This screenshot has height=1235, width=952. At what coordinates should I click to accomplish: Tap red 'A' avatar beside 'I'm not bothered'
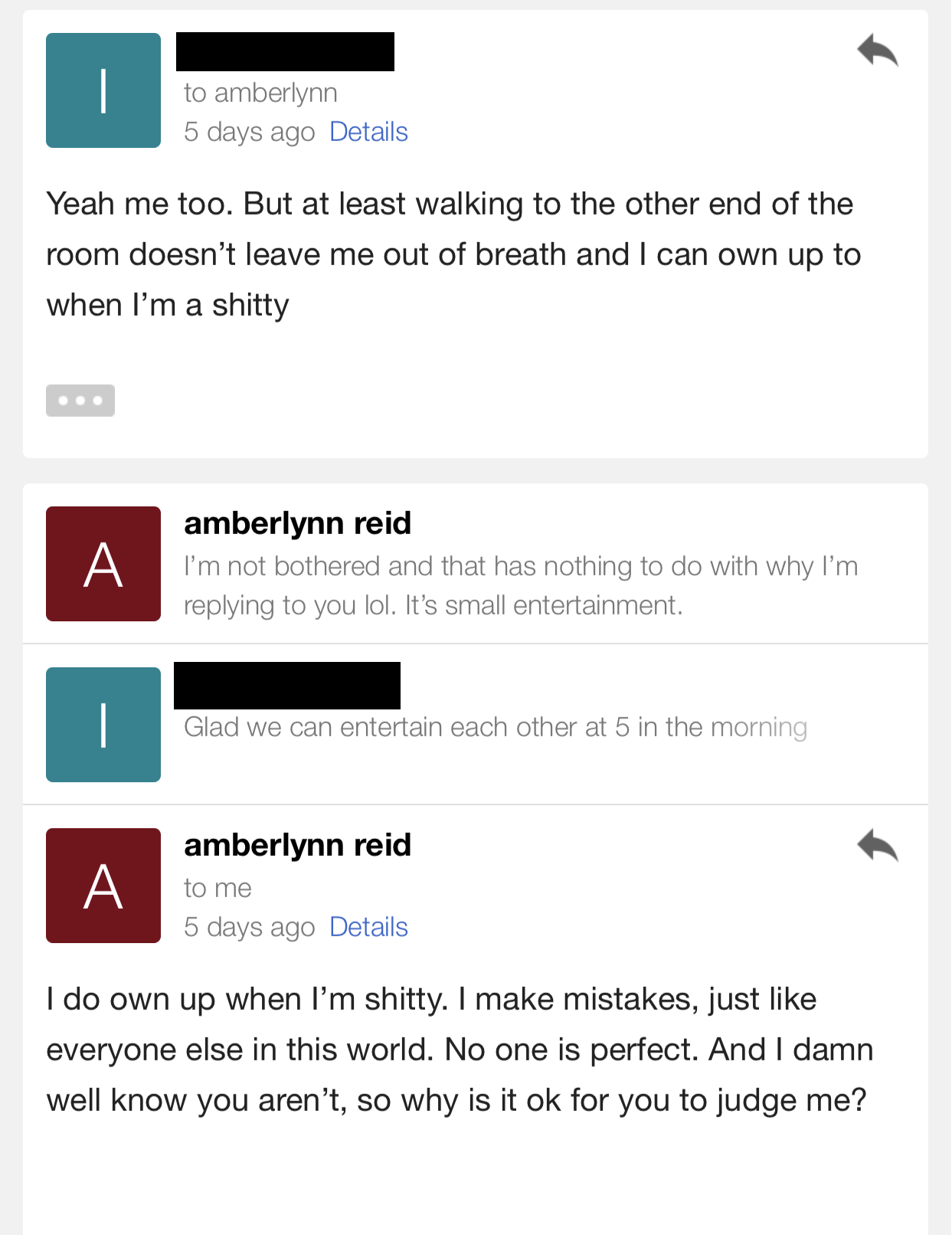(103, 564)
